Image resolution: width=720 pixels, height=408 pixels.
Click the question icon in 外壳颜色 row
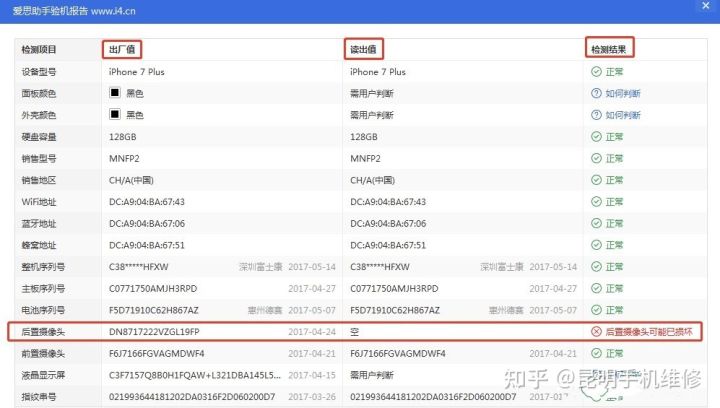[596, 115]
